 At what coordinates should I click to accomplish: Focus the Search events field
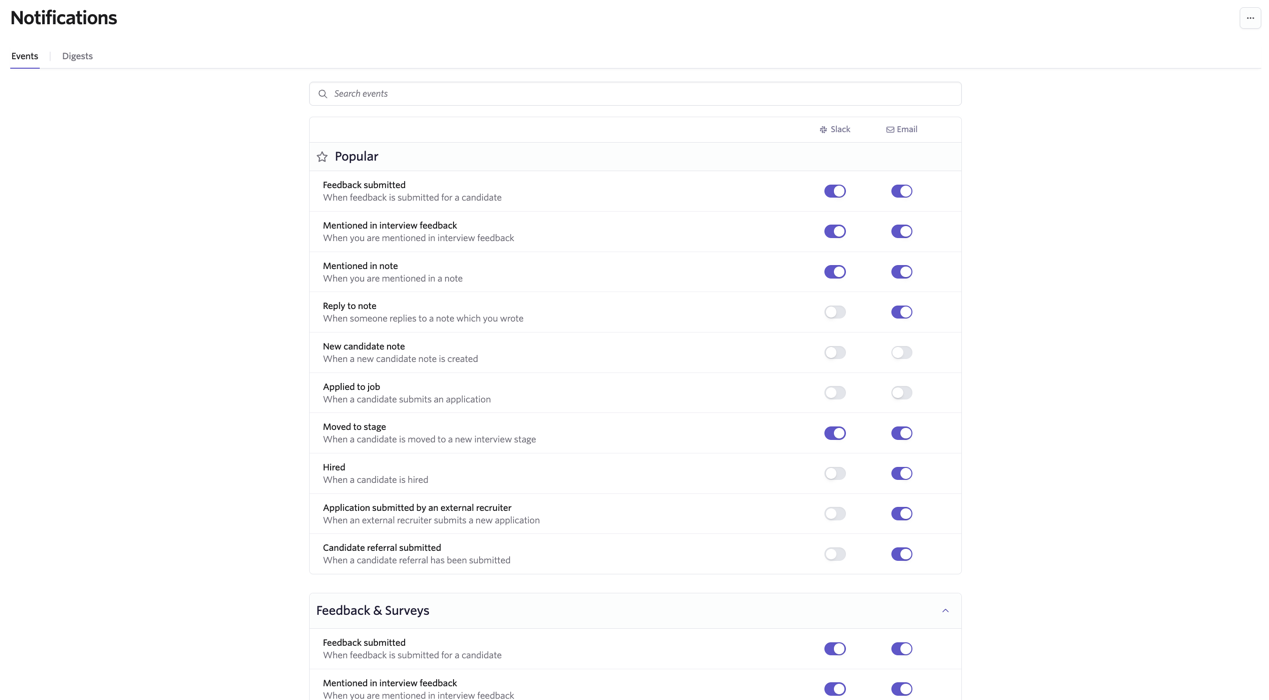point(635,94)
